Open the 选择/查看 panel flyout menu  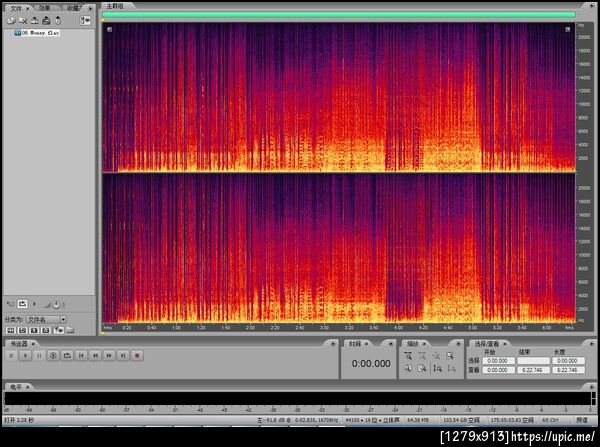(590, 343)
